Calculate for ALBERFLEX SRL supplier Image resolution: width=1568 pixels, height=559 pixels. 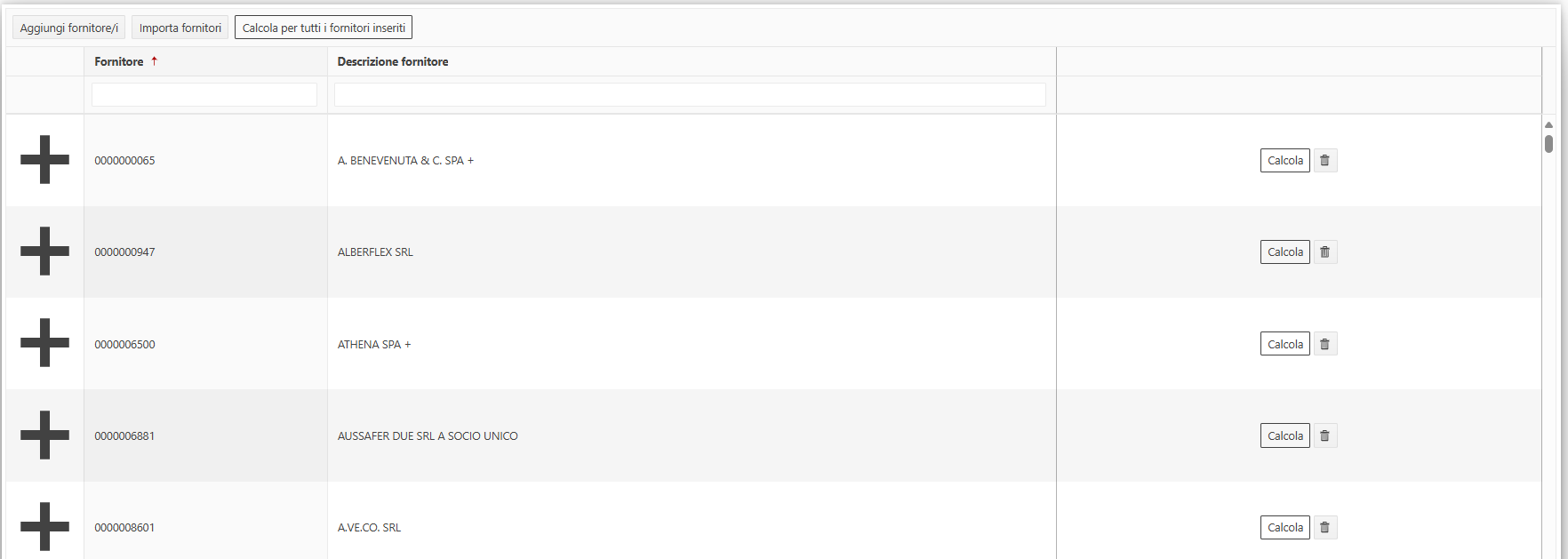pos(1284,252)
